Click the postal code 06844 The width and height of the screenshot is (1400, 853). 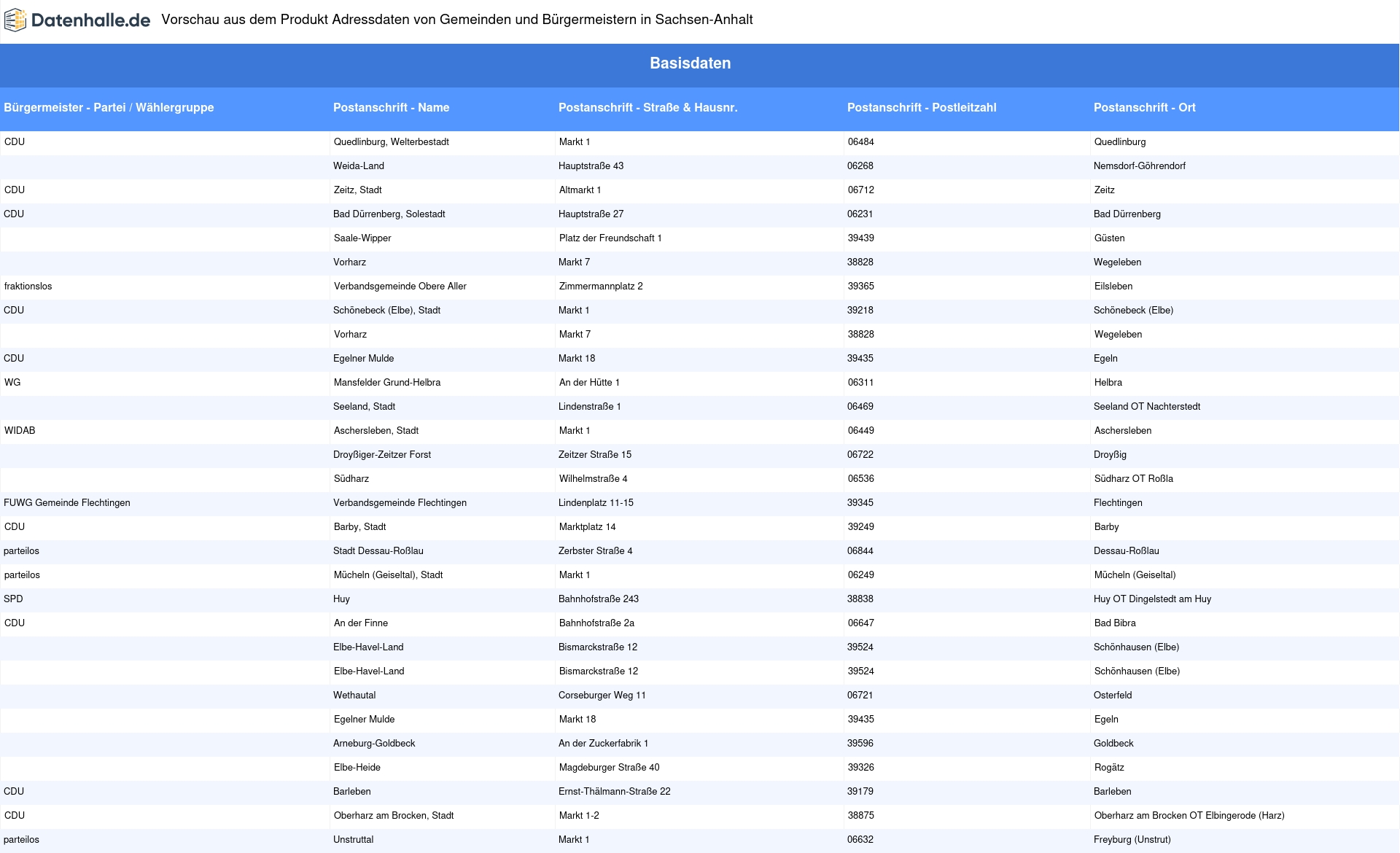coord(860,551)
